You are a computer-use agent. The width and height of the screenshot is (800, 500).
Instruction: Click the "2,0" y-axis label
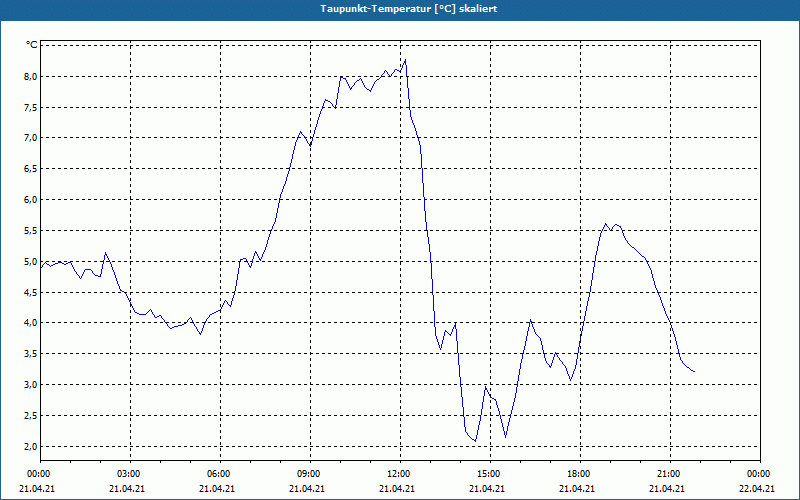point(31,446)
